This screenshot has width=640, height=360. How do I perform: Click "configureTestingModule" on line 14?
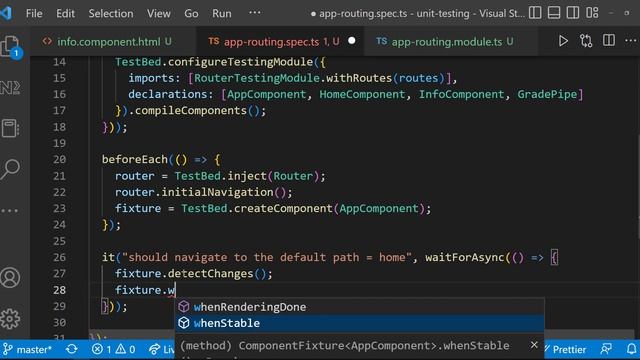(x=240, y=62)
